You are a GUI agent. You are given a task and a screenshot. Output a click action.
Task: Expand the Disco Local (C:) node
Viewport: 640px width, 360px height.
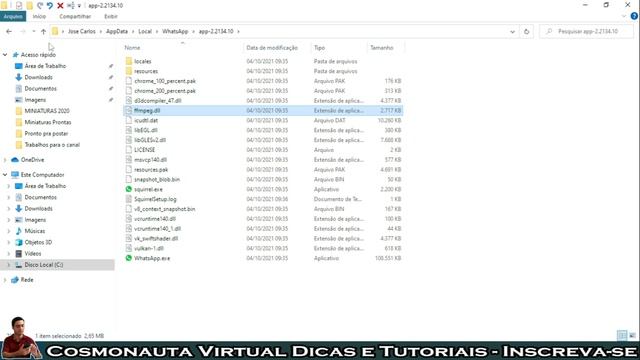point(9,265)
